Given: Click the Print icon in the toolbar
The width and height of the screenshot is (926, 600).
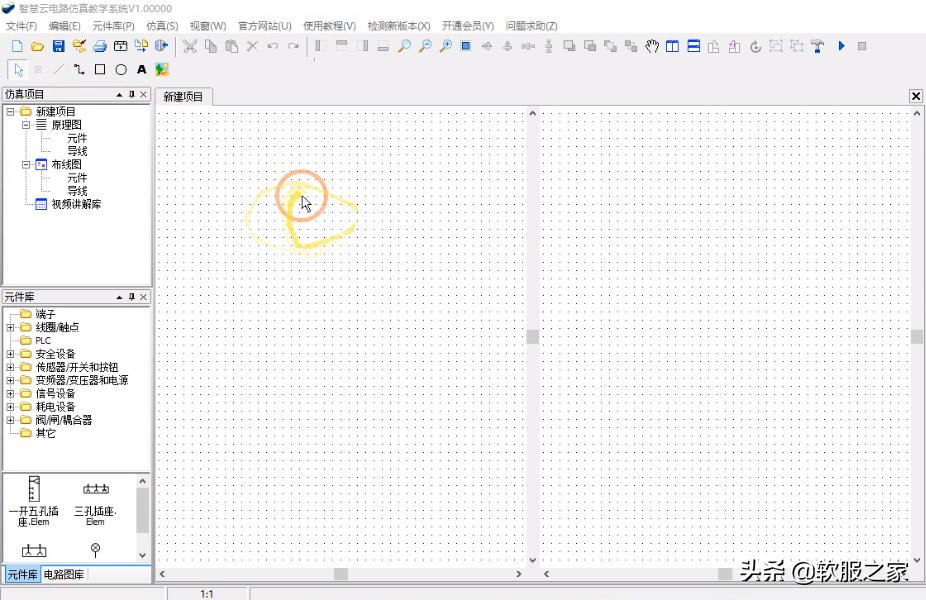Looking at the screenshot, I should tap(99, 46).
